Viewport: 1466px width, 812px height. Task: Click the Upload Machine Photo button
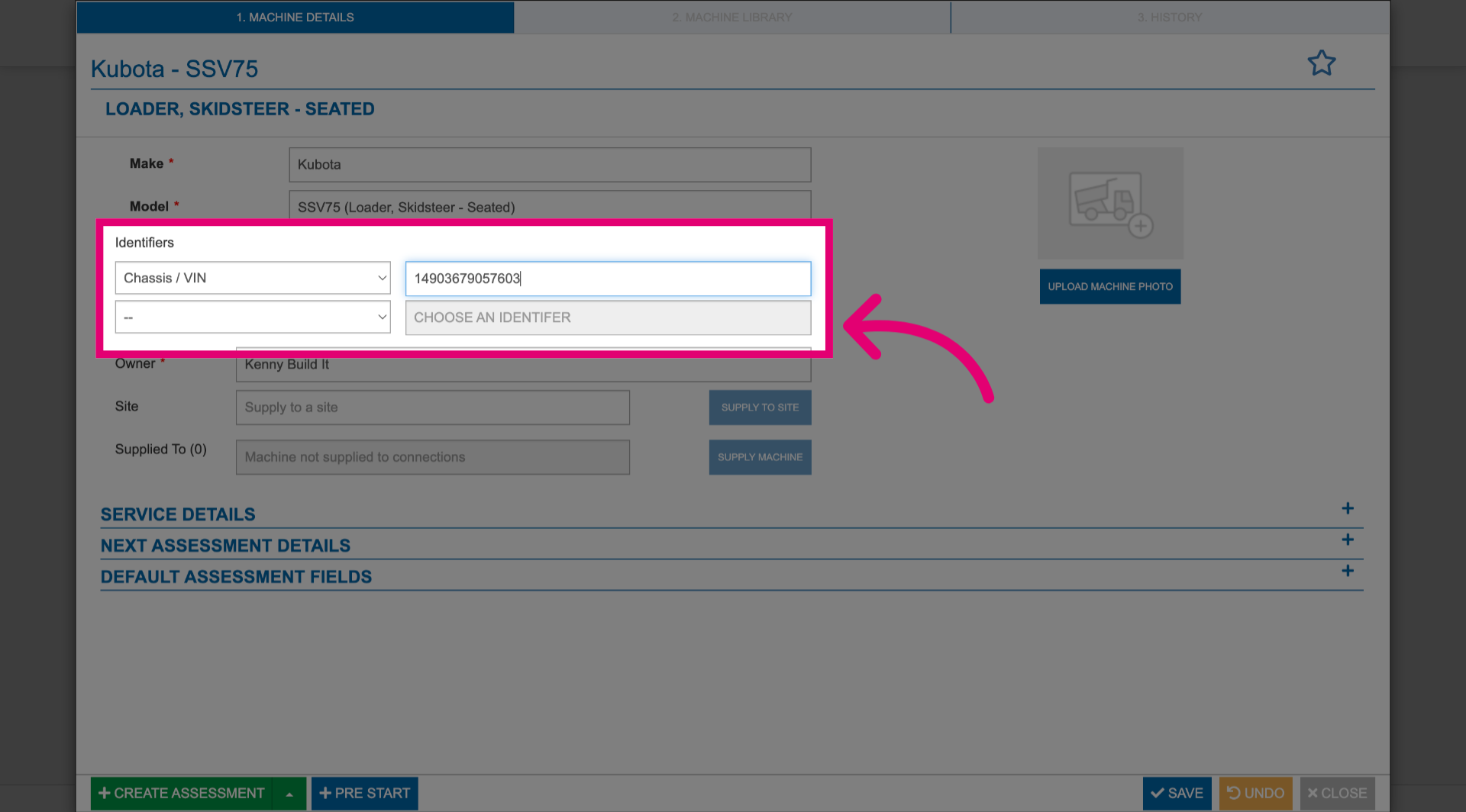tap(1110, 286)
